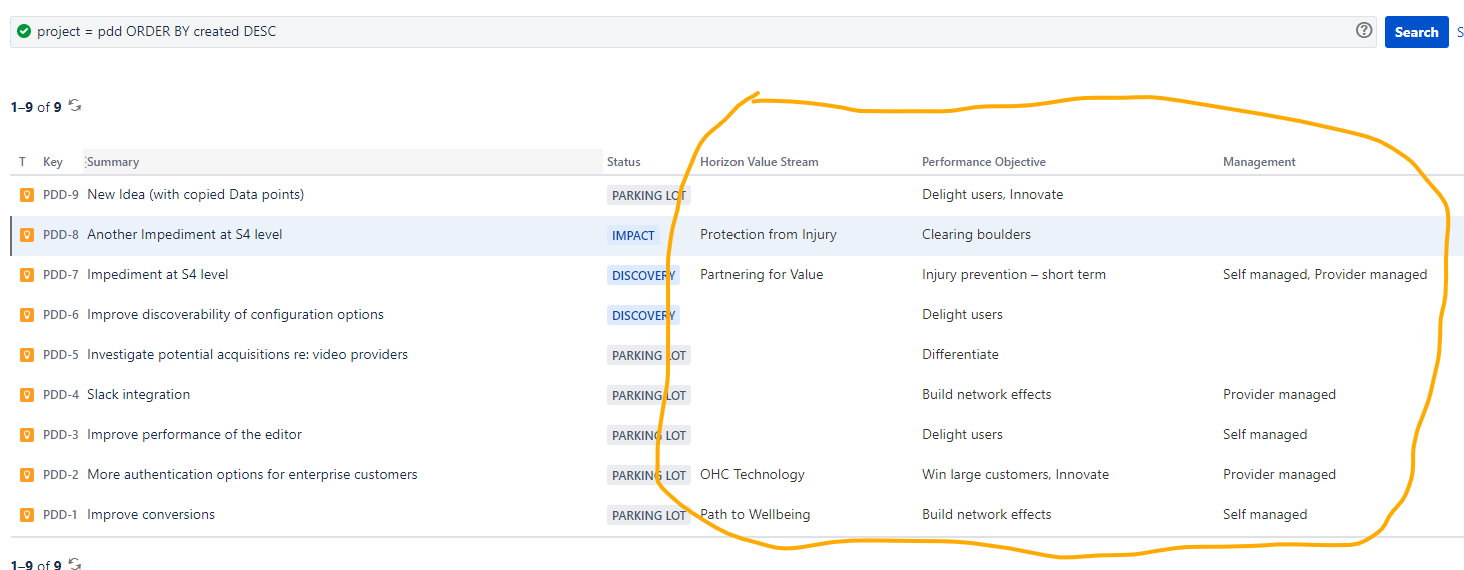1464x570 pixels.
Task: Click 'Delight users, Innovate' objective cell
Action: click(992, 195)
